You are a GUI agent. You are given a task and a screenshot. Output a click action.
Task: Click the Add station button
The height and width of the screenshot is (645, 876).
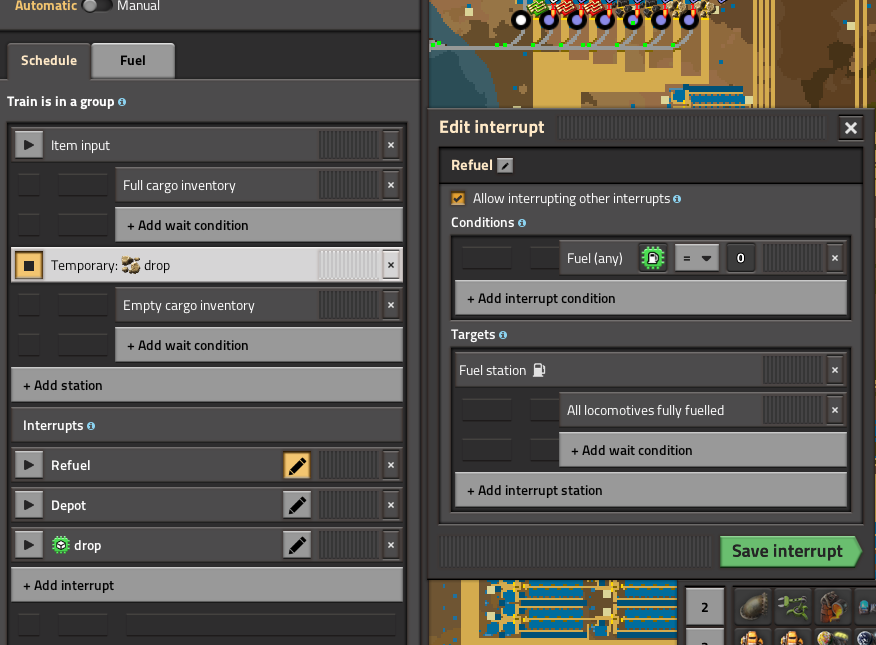[x=207, y=385]
